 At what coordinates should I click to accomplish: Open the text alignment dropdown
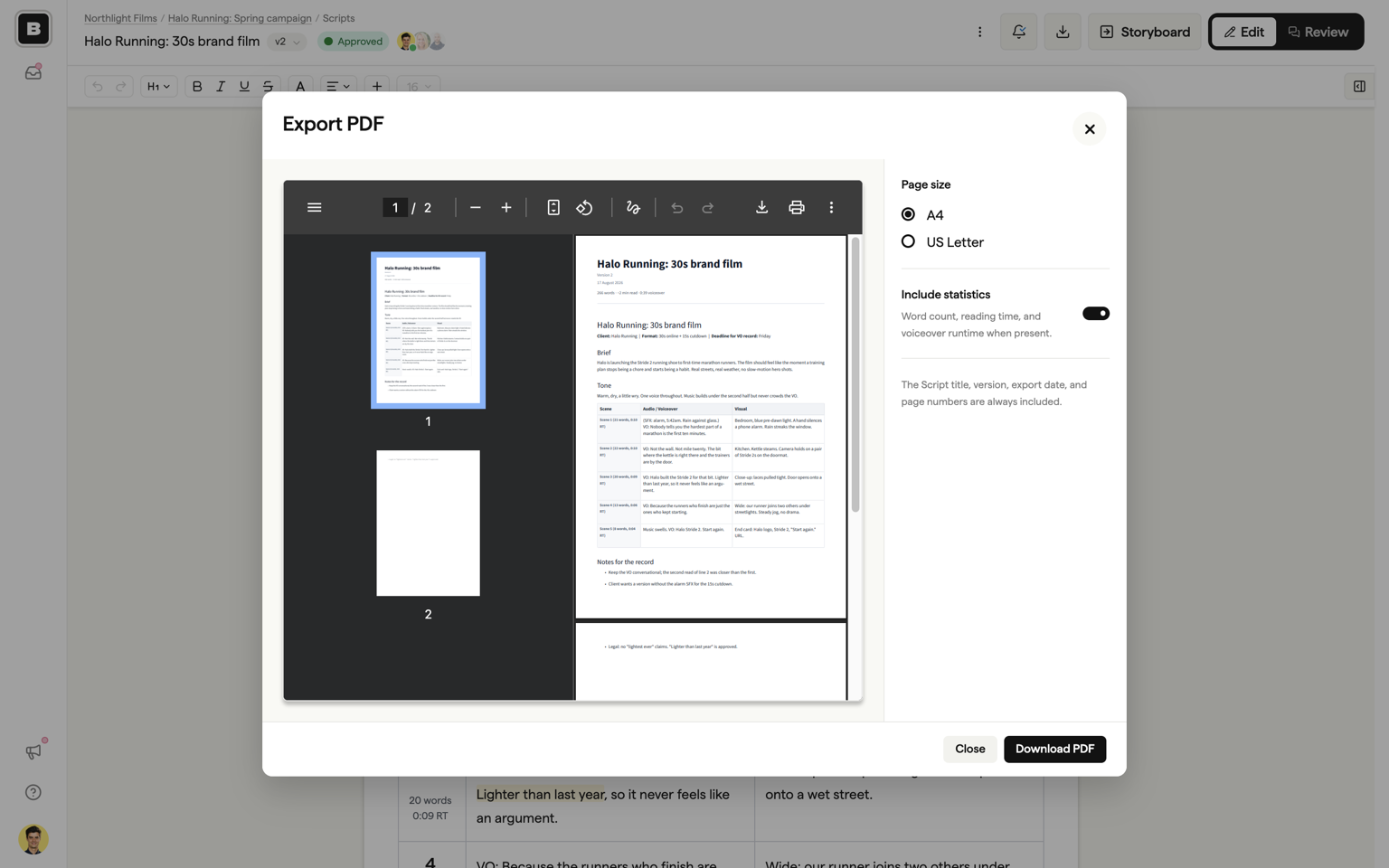pos(338,87)
